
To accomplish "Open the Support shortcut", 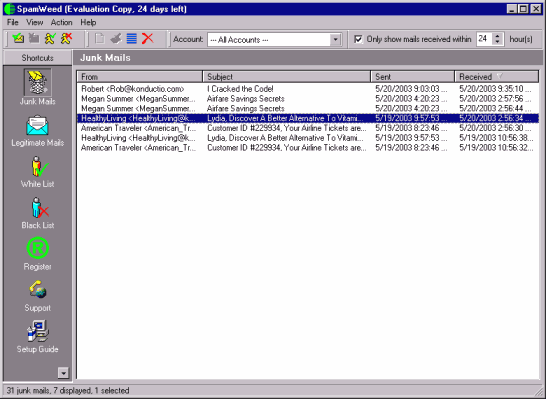I will click(38, 296).
